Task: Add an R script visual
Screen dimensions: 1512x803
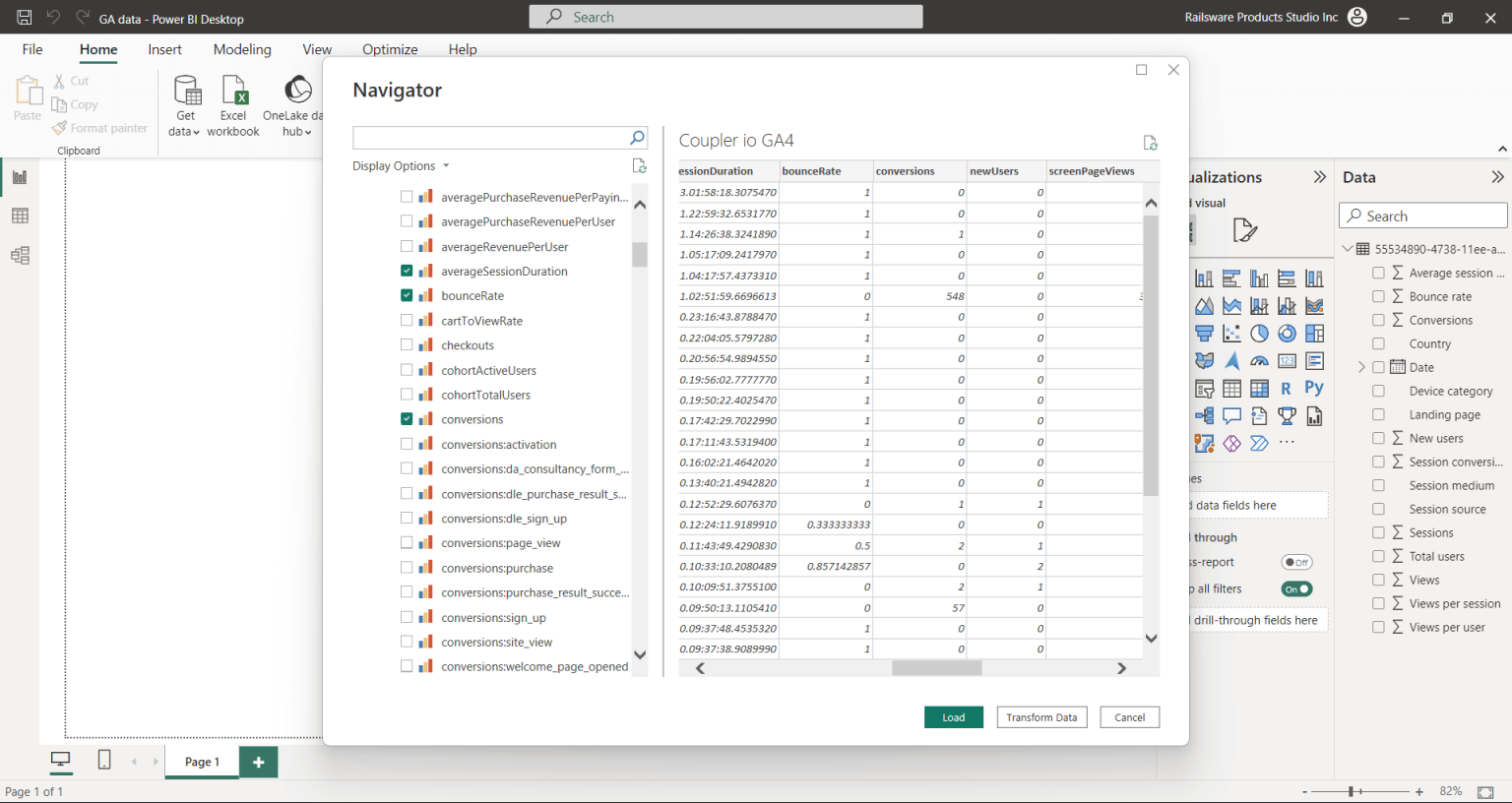Action: coord(1287,388)
